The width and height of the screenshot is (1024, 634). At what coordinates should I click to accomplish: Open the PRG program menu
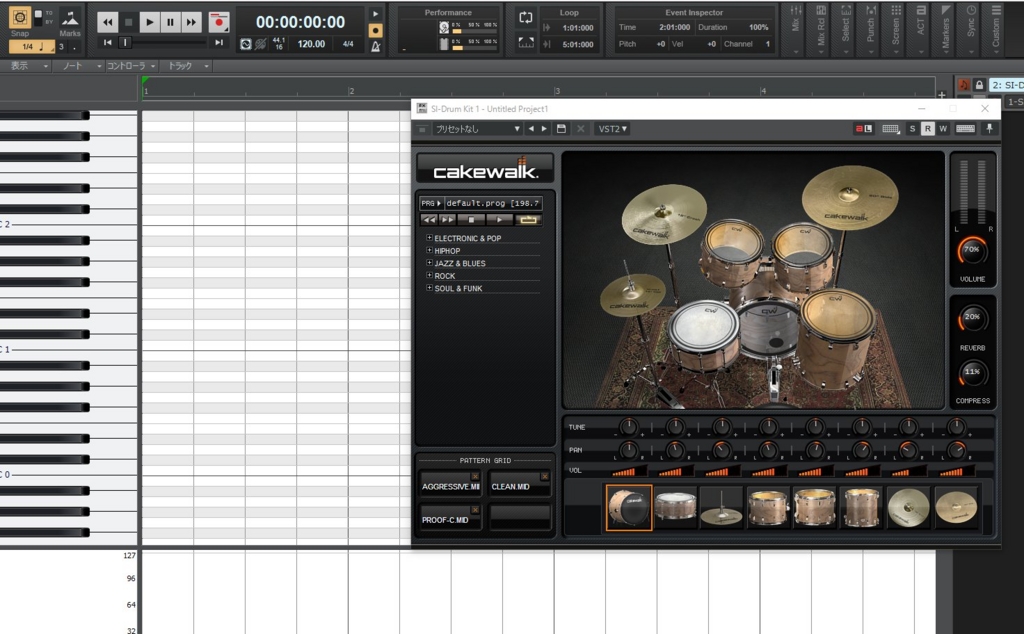tap(431, 203)
